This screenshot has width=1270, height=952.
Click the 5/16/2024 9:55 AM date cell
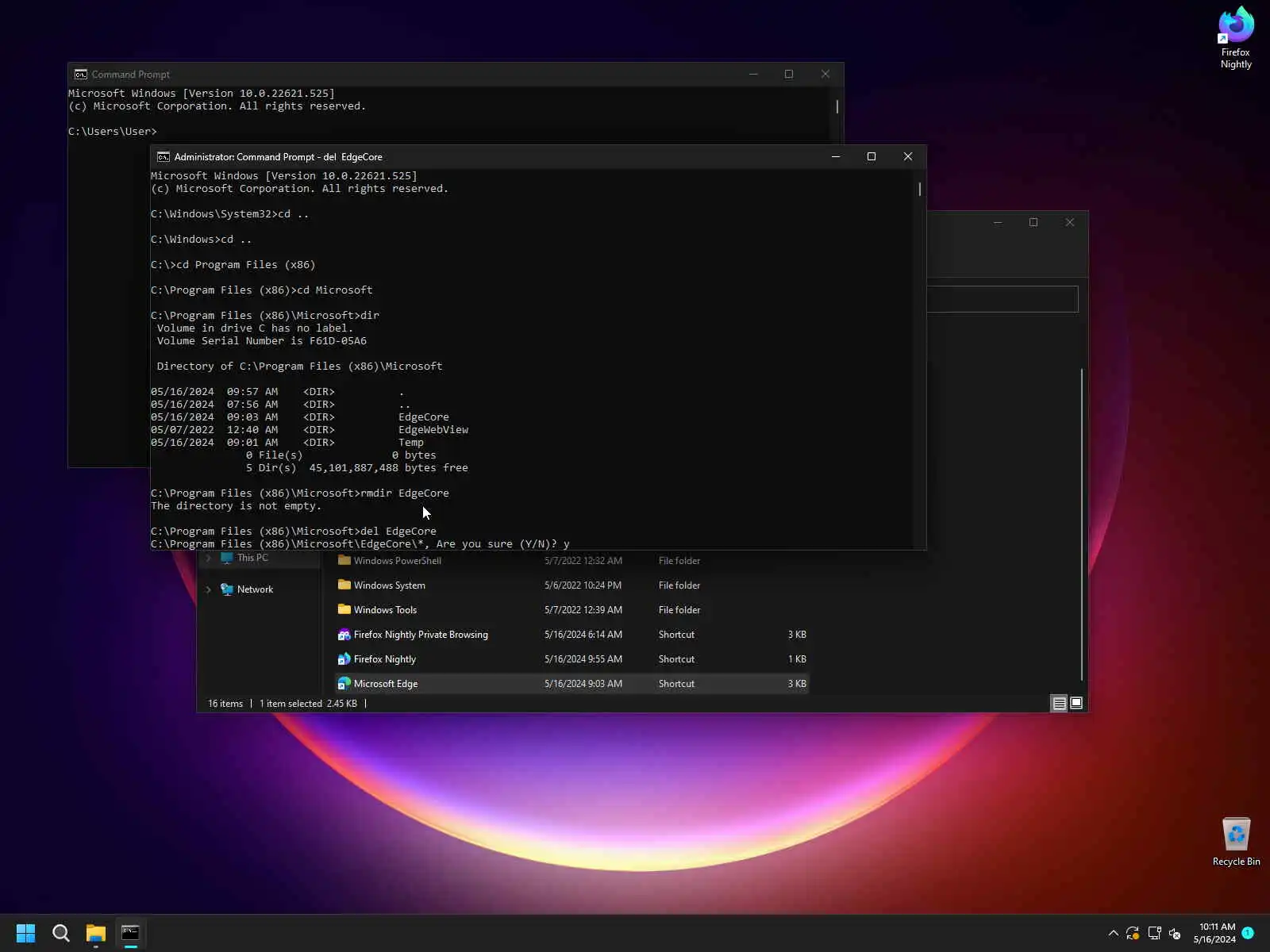583,659
